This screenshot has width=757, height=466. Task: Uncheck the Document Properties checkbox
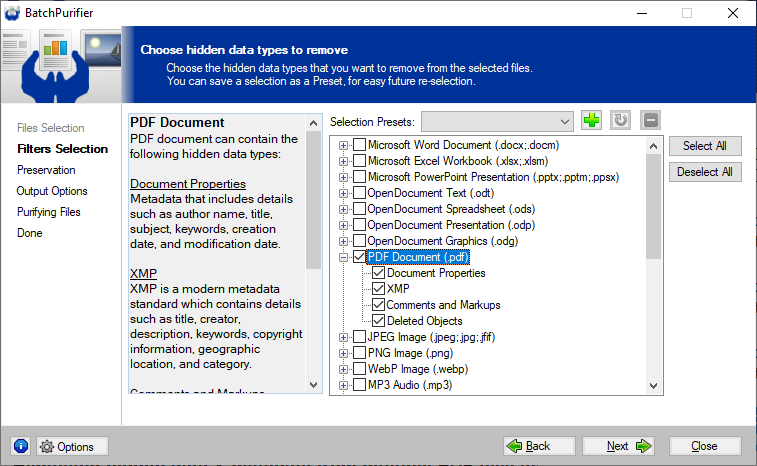pos(378,273)
